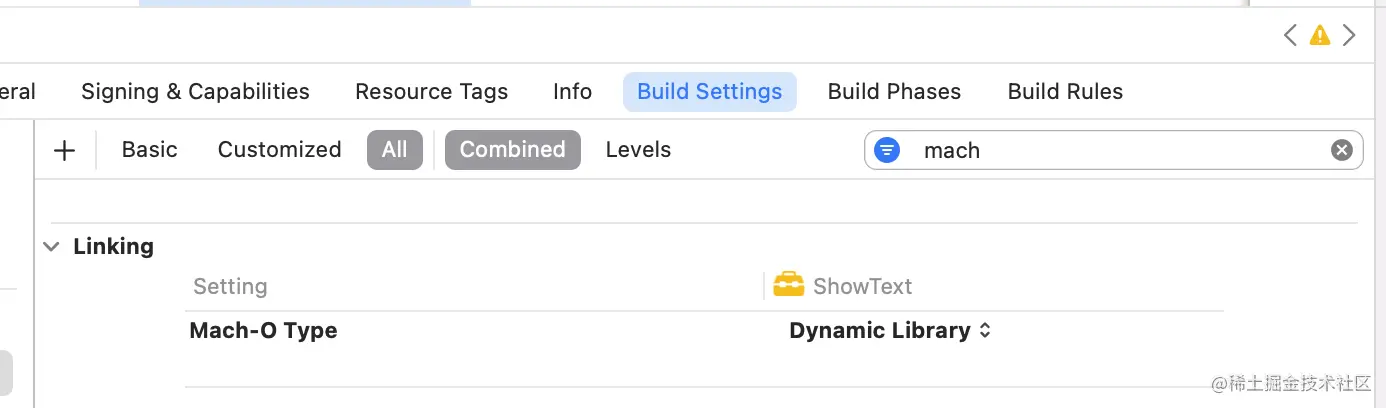1386x408 pixels.
Task: Filter to Customized build settings
Action: (279, 150)
